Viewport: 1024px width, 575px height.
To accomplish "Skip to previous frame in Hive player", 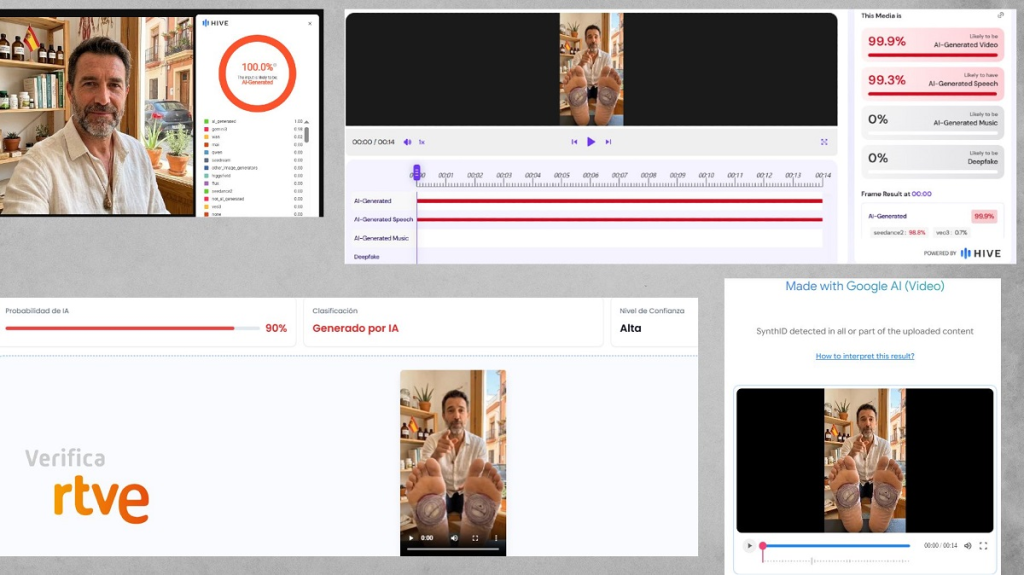I will [574, 142].
